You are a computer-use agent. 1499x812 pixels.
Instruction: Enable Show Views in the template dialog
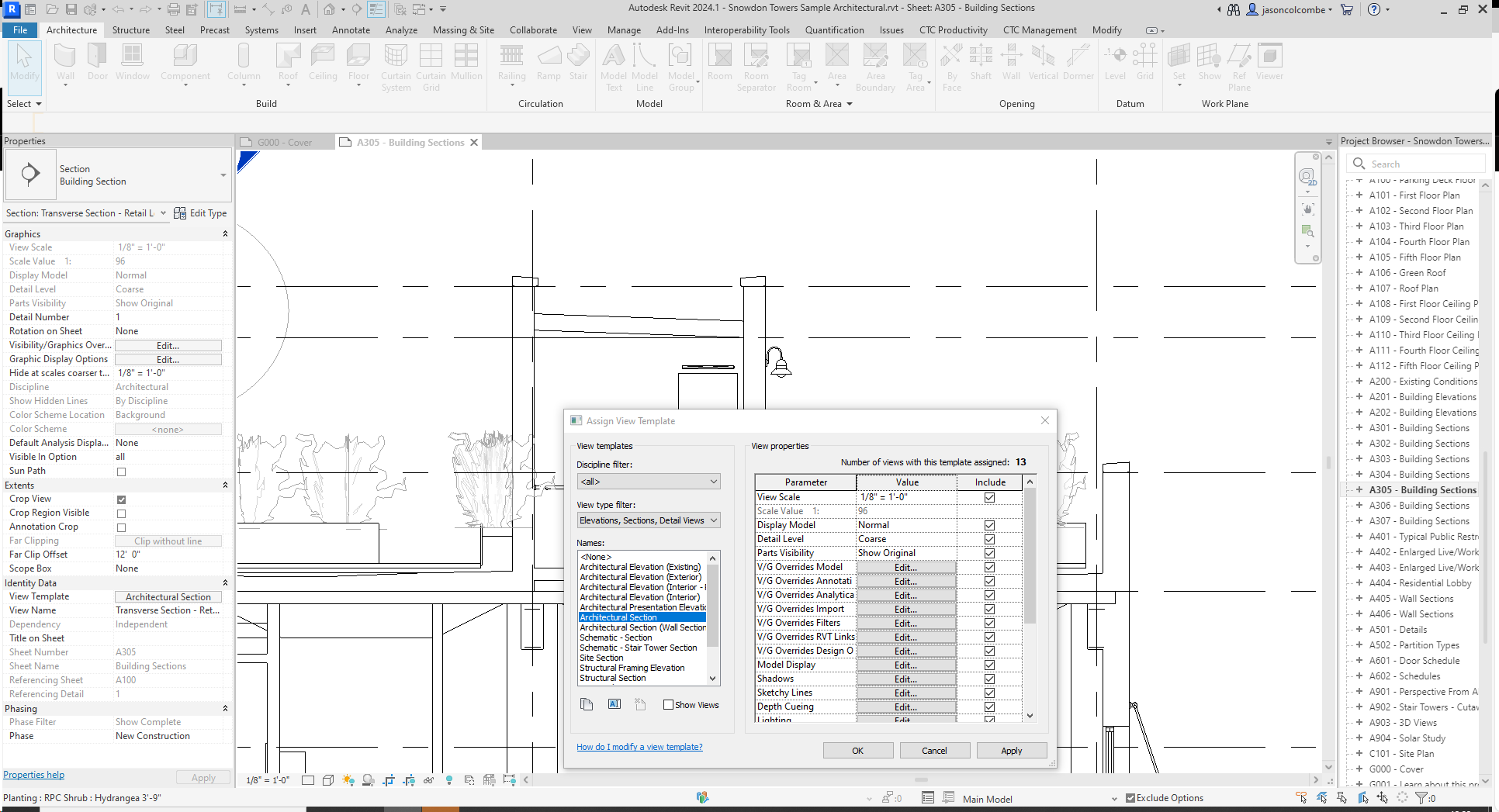coord(667,704)
